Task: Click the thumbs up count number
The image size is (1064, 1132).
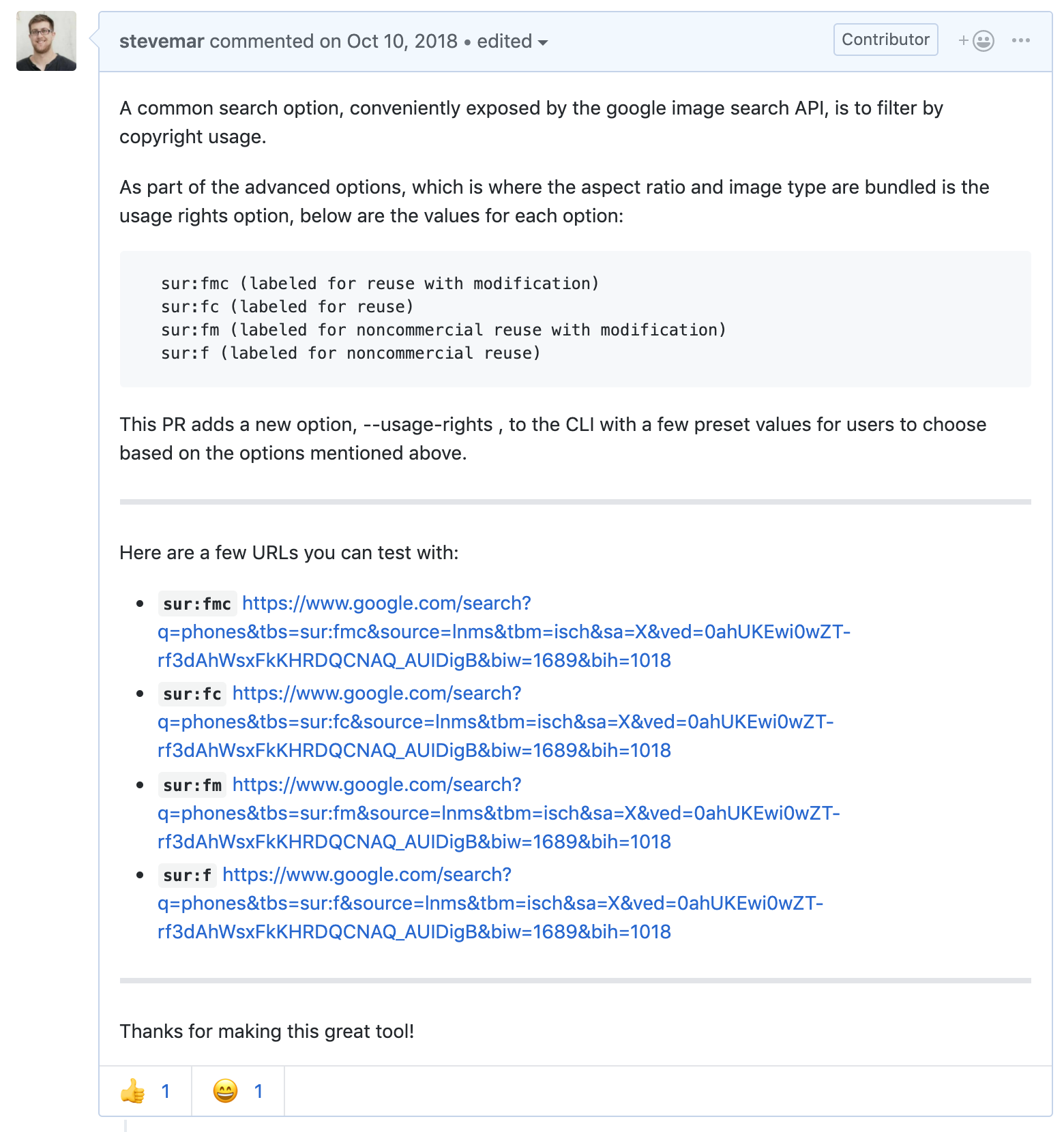Action: click(x=165, y=1092)
